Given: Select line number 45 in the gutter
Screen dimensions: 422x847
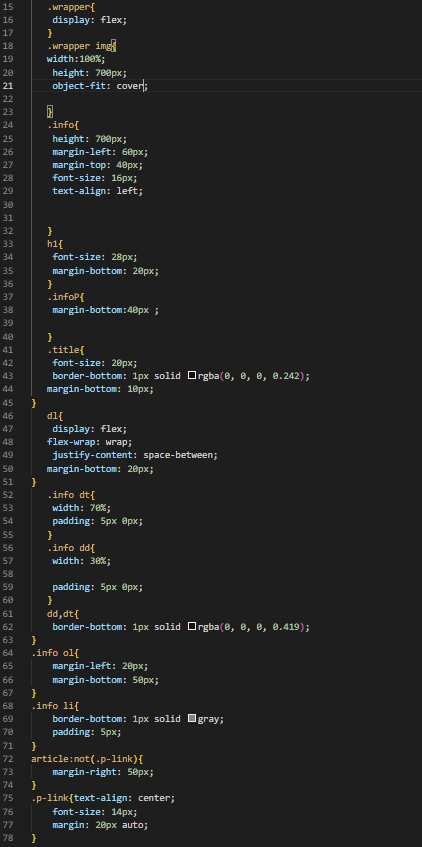Looking at the screenshot, I should pyautogui.click(x=10, y=402).
